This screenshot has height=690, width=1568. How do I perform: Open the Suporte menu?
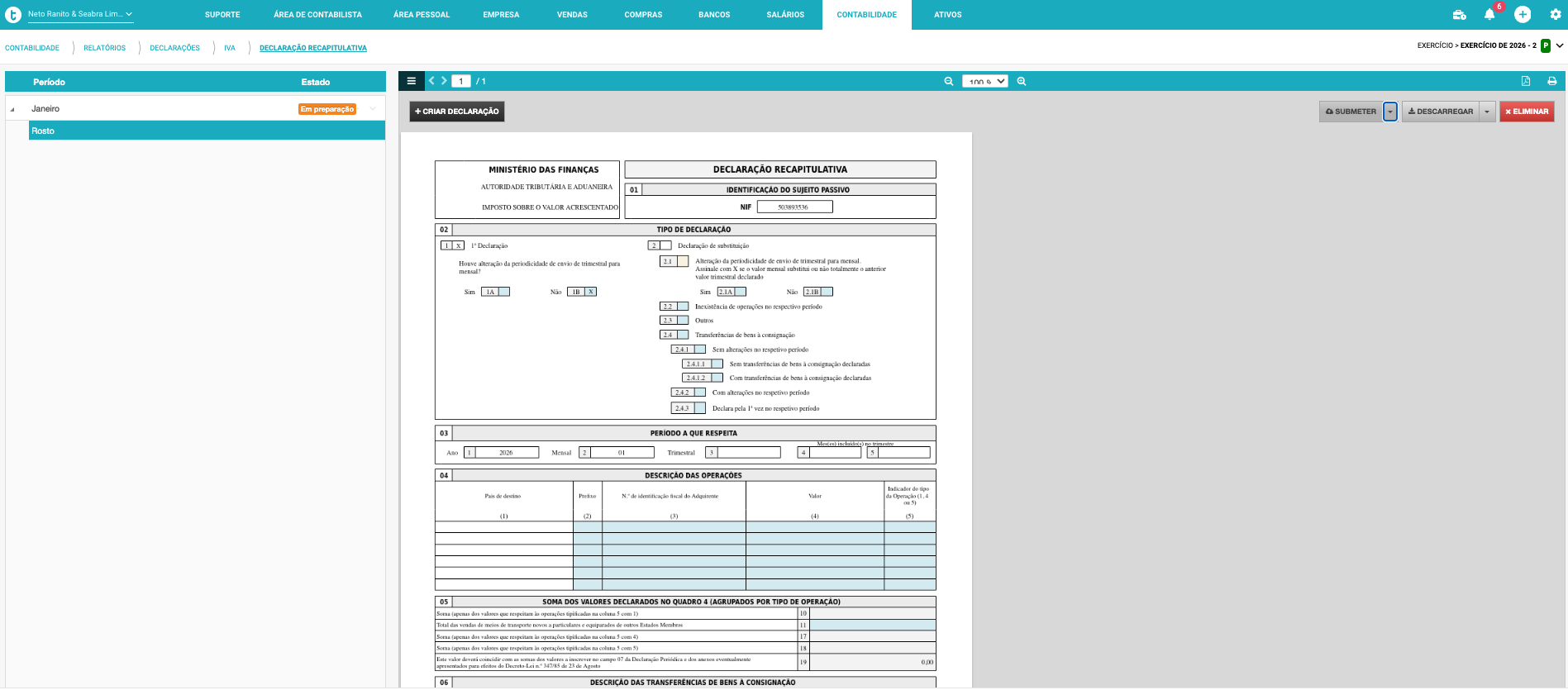[x=222, y=15]
